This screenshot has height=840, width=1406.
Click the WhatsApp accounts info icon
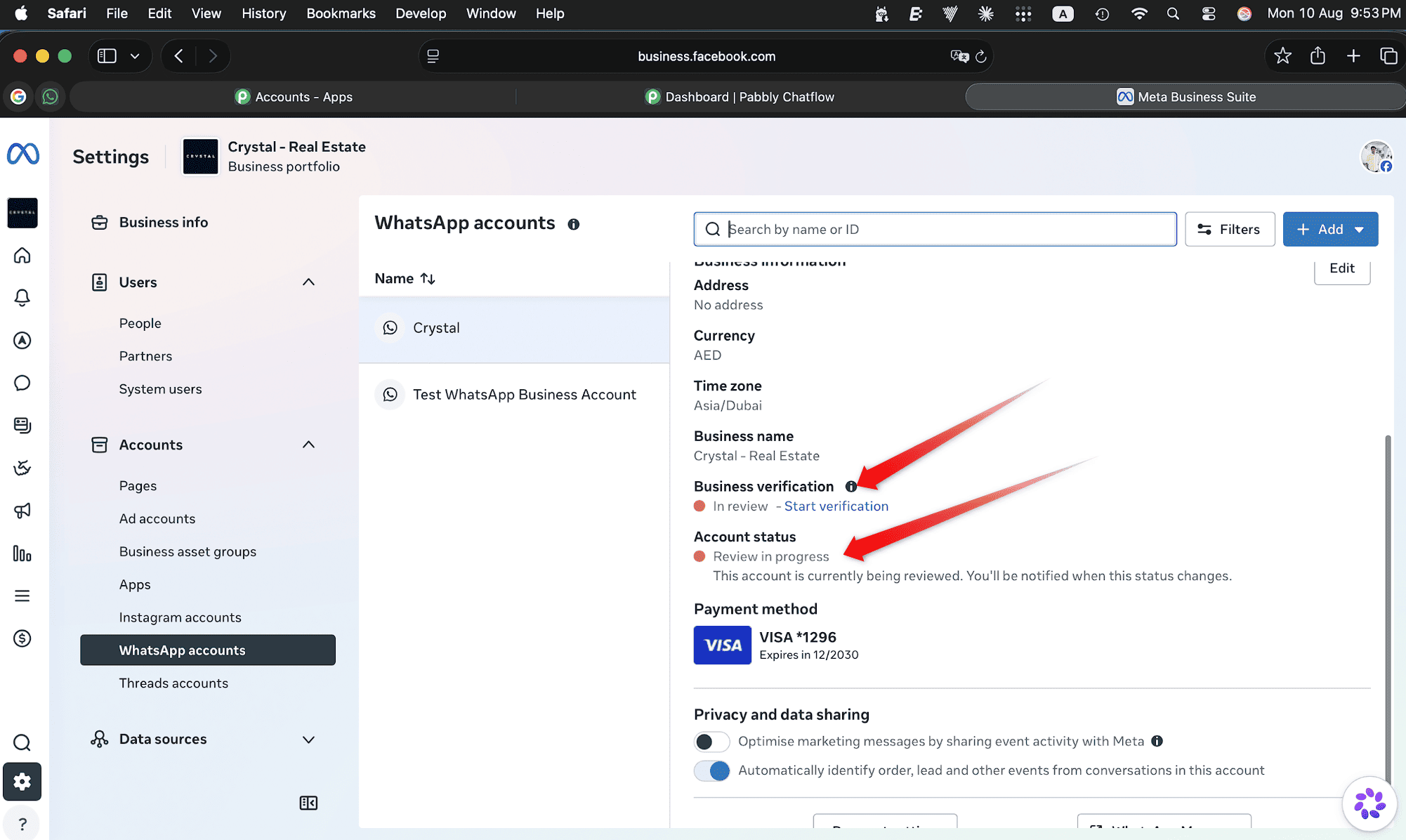574,224
